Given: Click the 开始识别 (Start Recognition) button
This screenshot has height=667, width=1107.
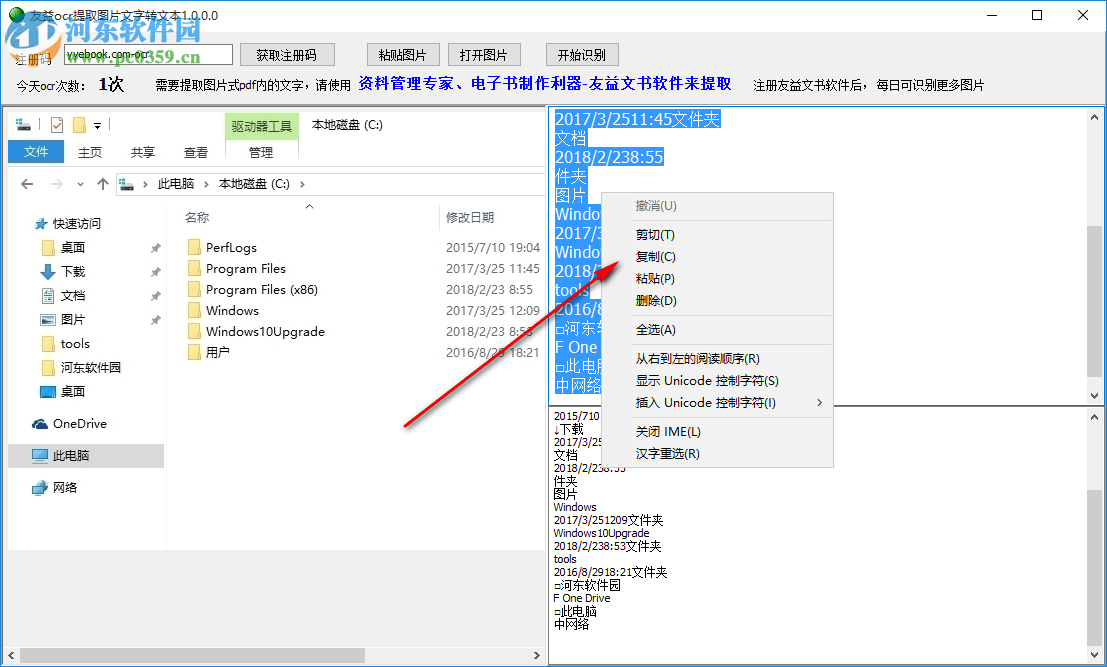Looking at the screenshot, I should [x=581, y=54].
